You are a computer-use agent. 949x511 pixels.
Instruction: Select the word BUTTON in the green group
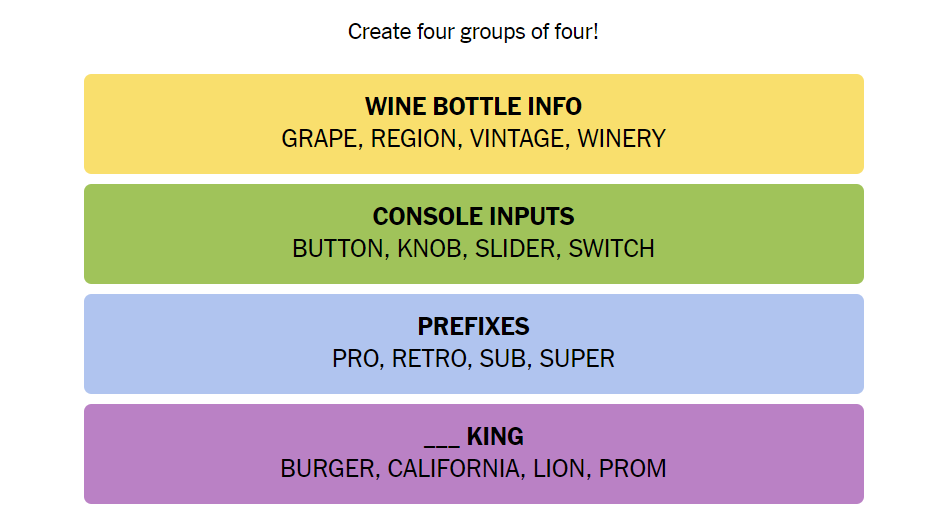click(336, 249)
